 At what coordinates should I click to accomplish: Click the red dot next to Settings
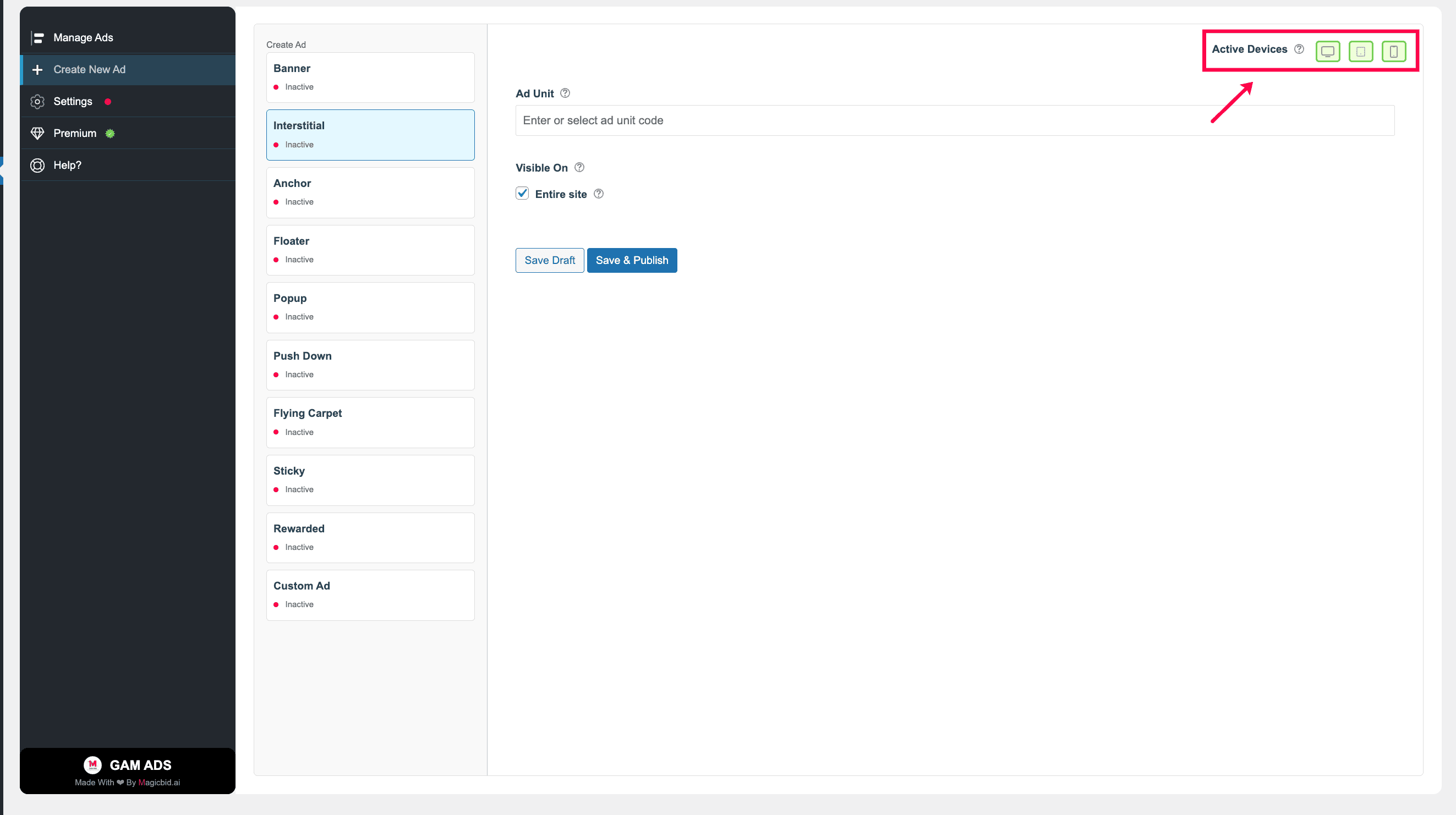click(108, 102)
